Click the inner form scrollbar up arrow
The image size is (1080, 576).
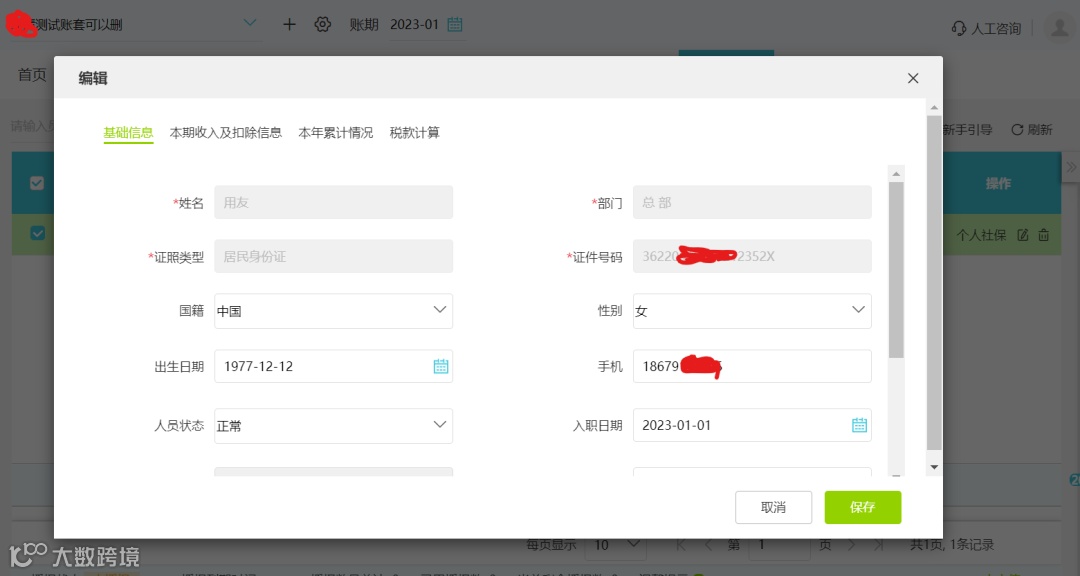point(896,174)
